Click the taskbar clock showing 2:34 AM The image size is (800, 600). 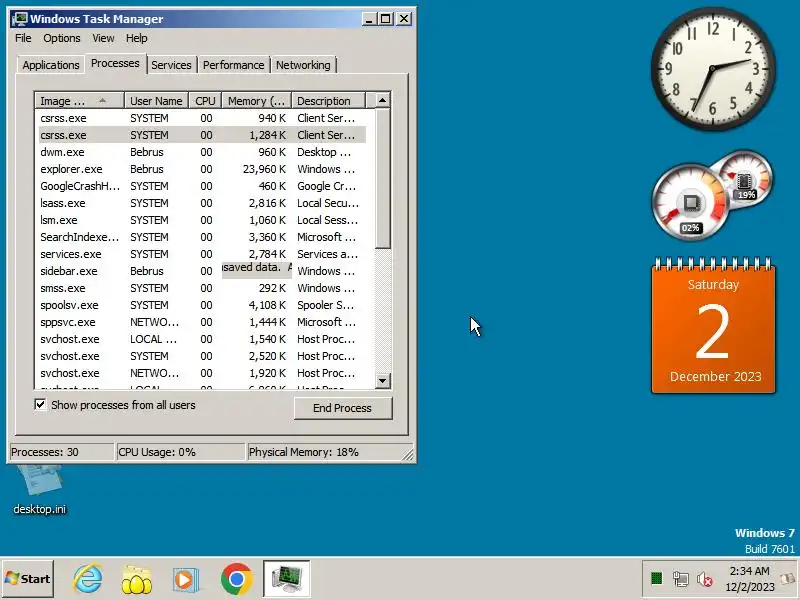pos(749,579)
